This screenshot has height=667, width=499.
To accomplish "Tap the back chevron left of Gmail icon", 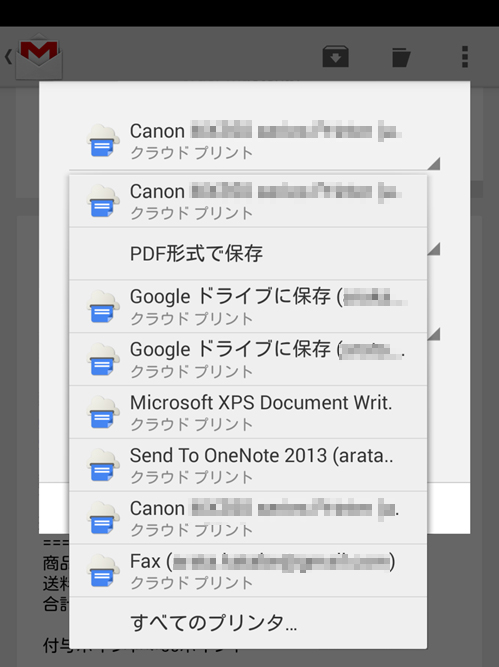I will 8,56.
